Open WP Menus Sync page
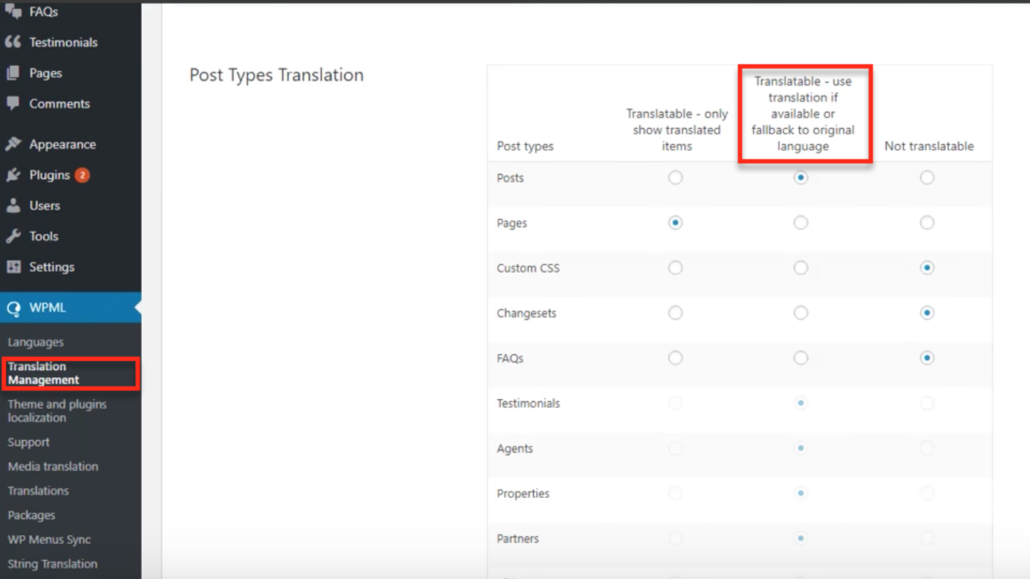Image resolution: width=1030 pixels, height=579 pixels. (x=50, y=540)
